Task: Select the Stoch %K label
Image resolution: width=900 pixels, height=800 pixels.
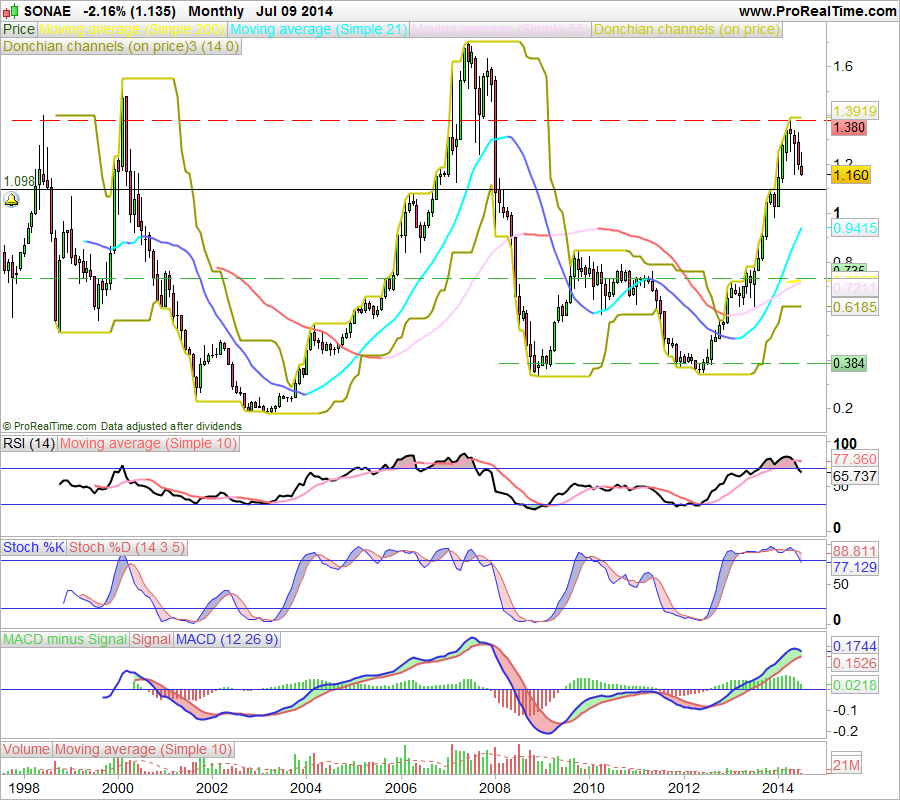Action: pos(33,547)
